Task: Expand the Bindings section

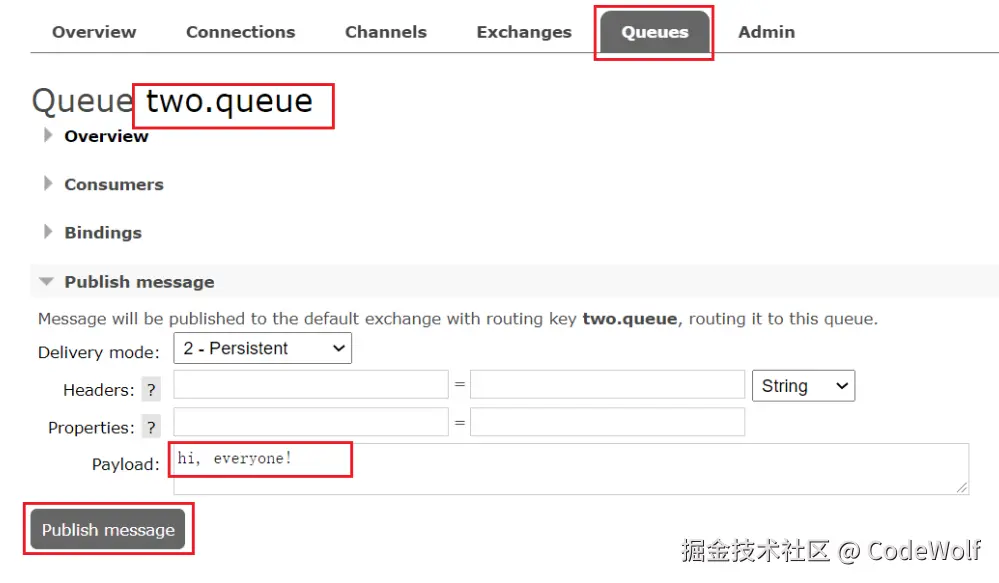Action: point(103,233)
